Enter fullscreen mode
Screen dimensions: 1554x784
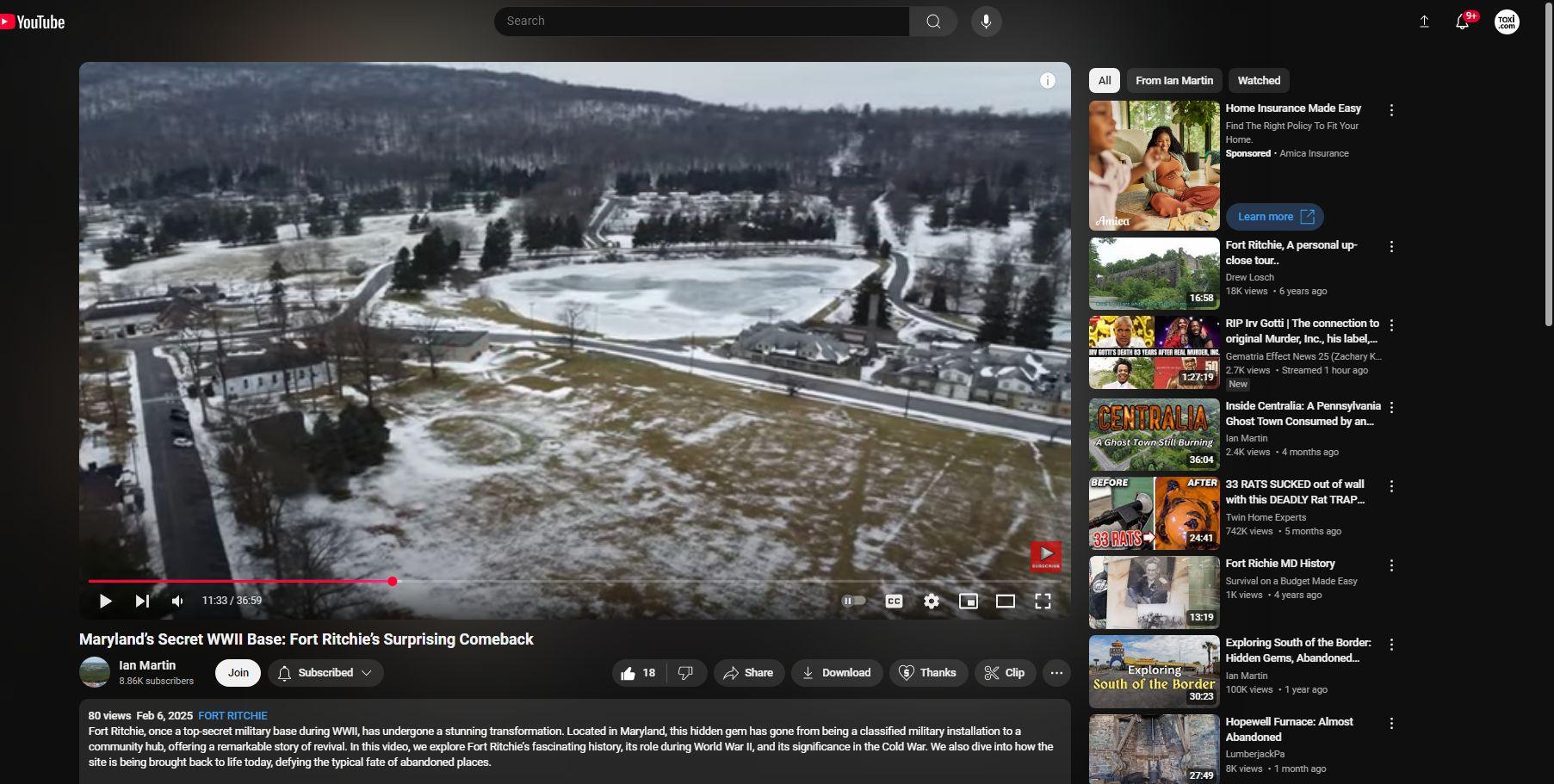1043,601
